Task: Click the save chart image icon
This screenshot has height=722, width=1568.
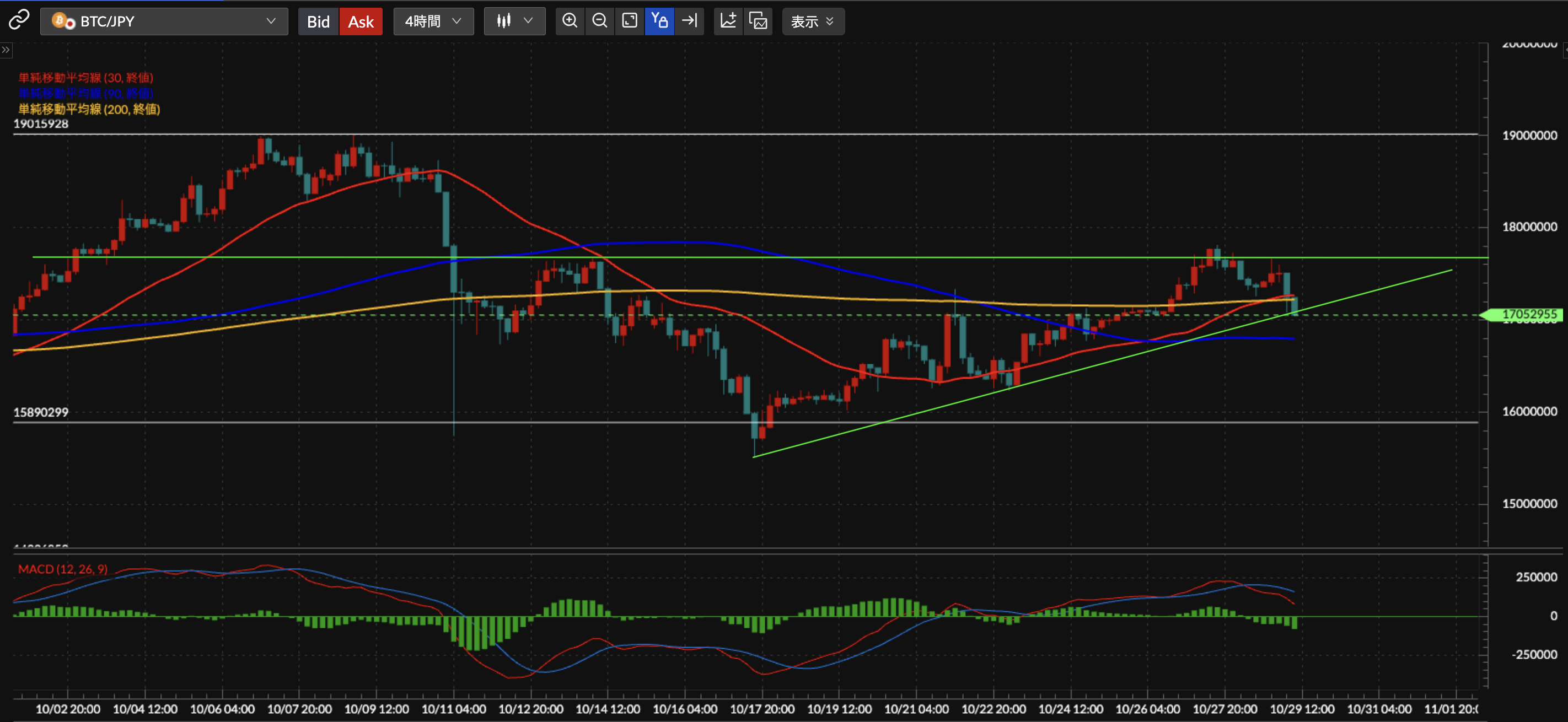Action: click(758, 21)
